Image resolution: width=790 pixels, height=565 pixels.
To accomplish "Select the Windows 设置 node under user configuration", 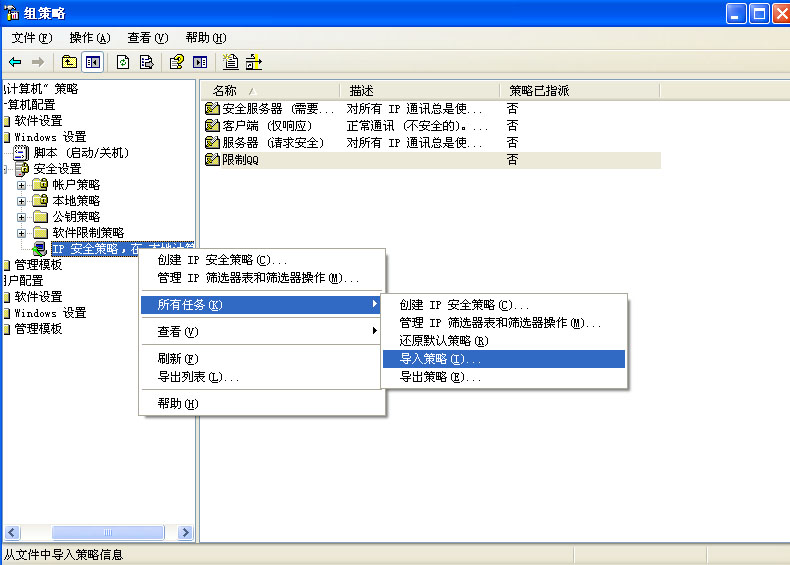I will coord(50,312).
